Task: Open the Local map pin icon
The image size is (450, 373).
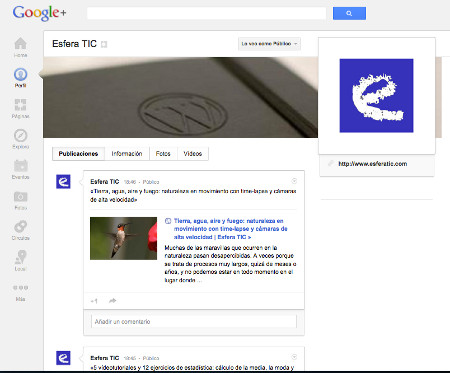Action: pyautogui.click(x=20, y=257)
